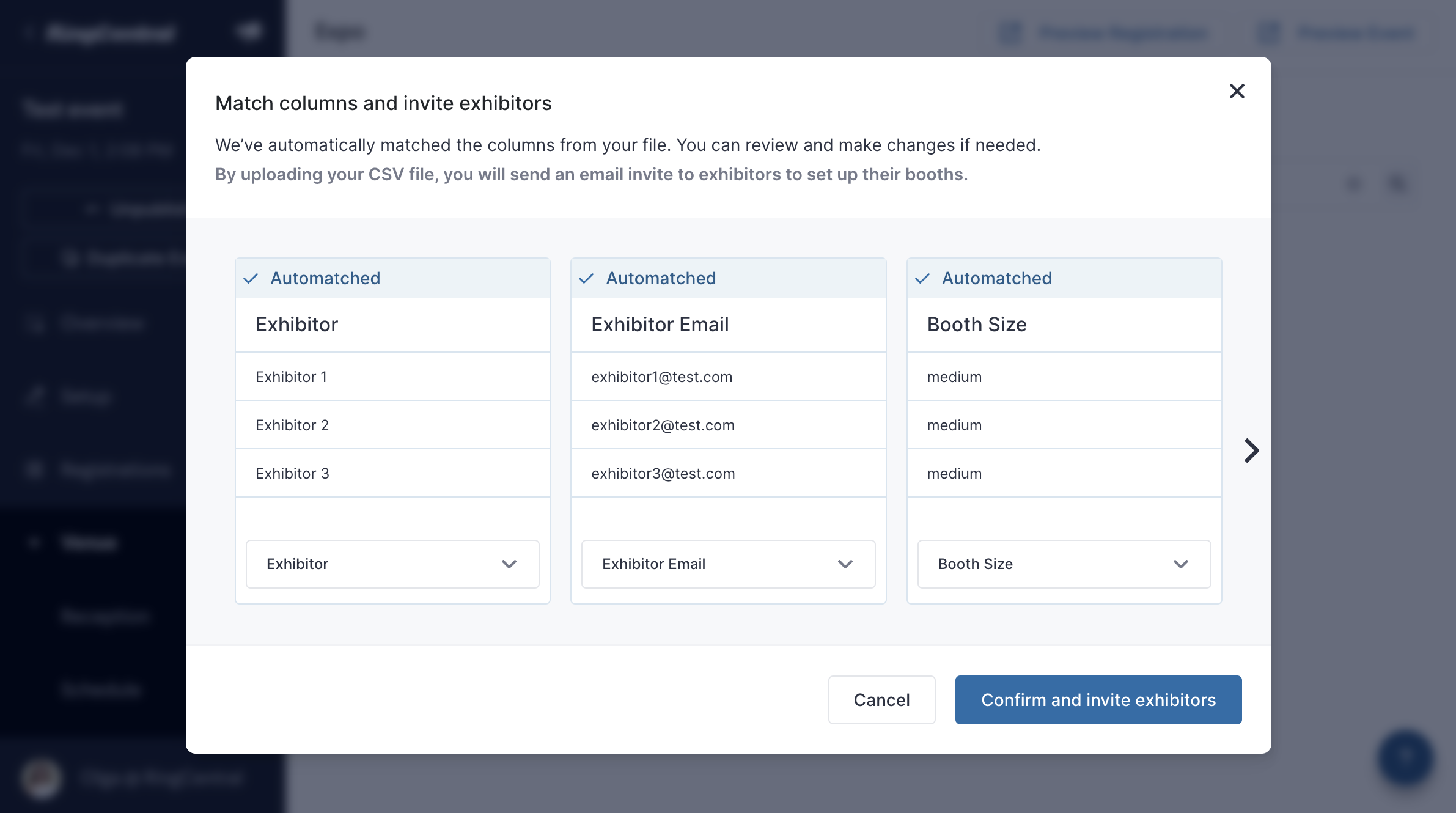Click the blurred help button bottom-right
This screenshot has height=813, width=1456.
(x=1406, y=758)
